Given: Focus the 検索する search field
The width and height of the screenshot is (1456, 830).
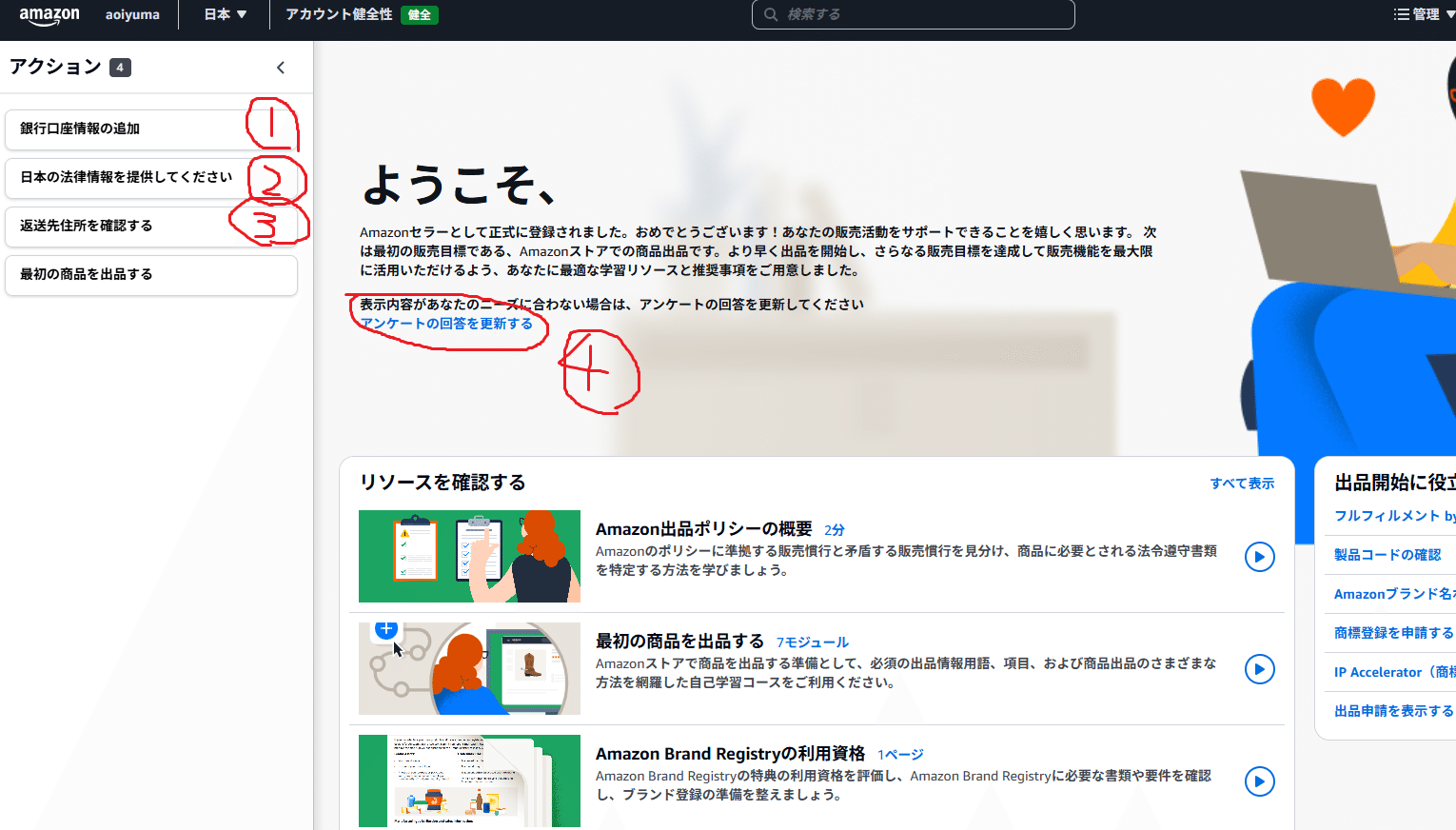Looking at the screenshot, I should tap(914, 14).
